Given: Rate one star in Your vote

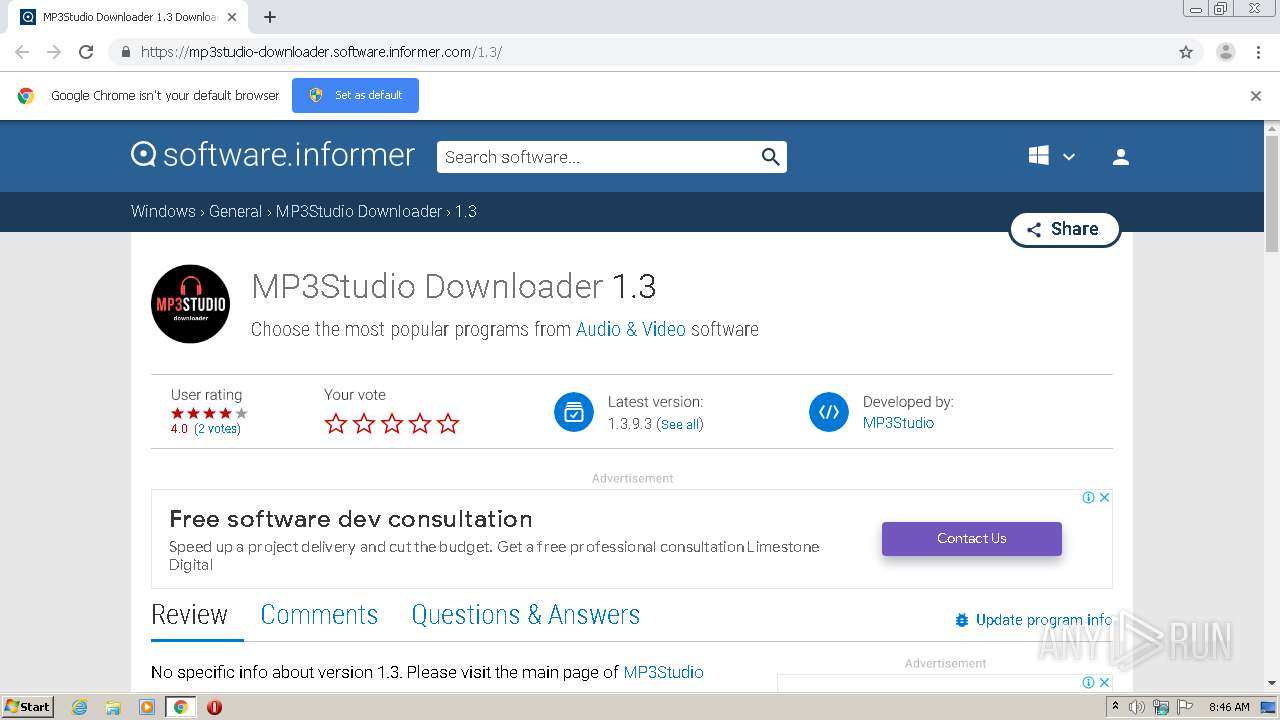Looking at the screenshot, I should coord(336,424).
